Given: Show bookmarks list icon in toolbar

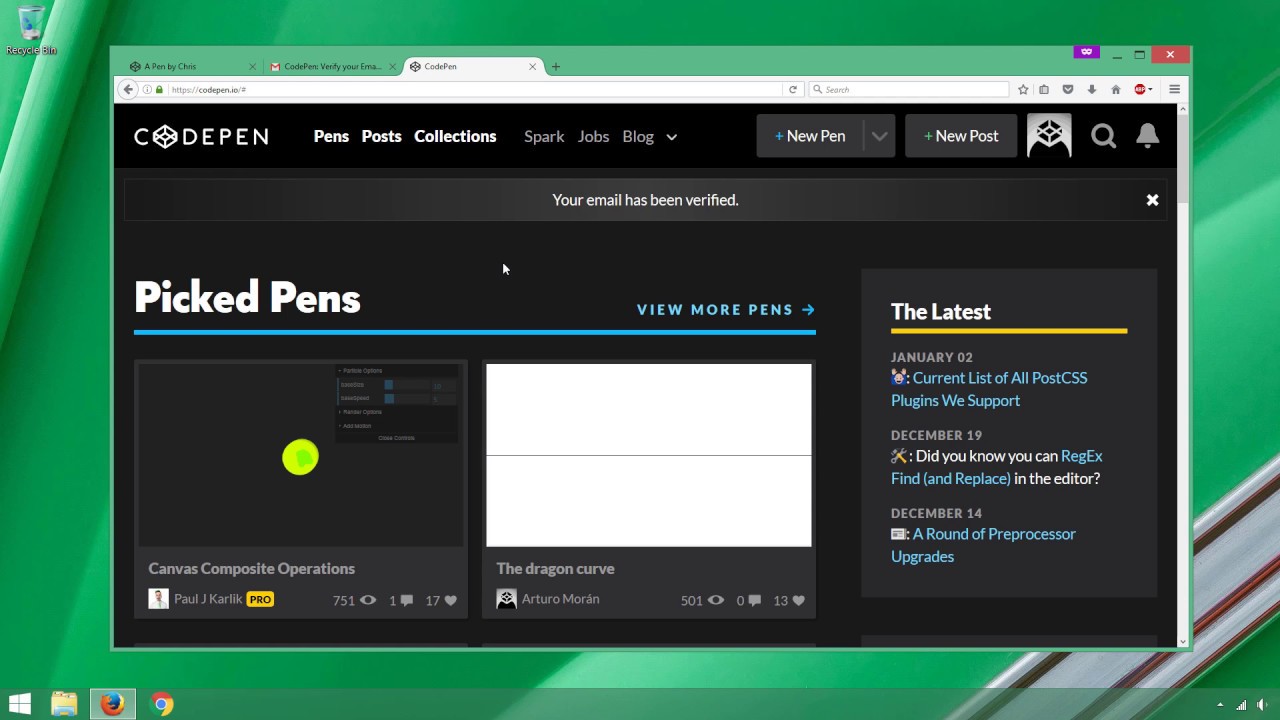Looking at the screenshot, I should point(1044,89).
